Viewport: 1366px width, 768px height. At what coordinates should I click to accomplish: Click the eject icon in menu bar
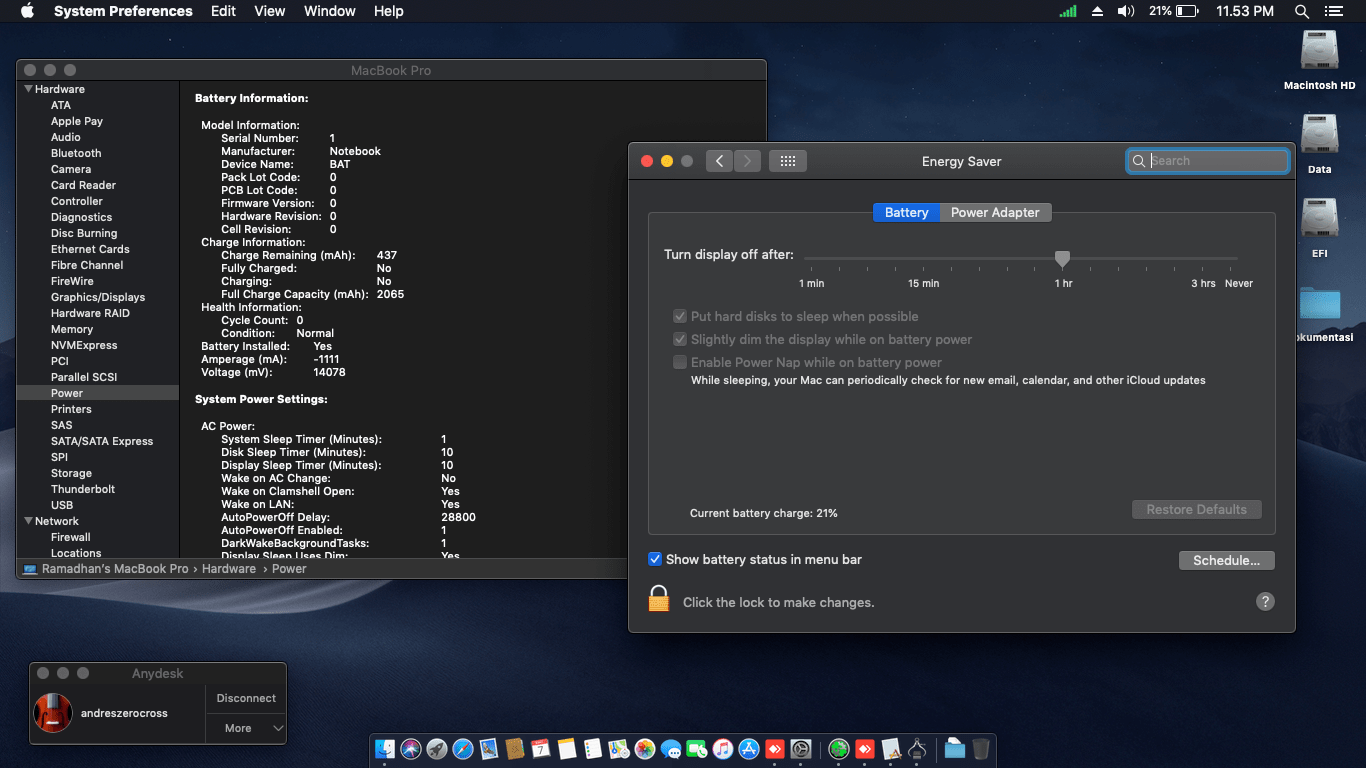1097,11
